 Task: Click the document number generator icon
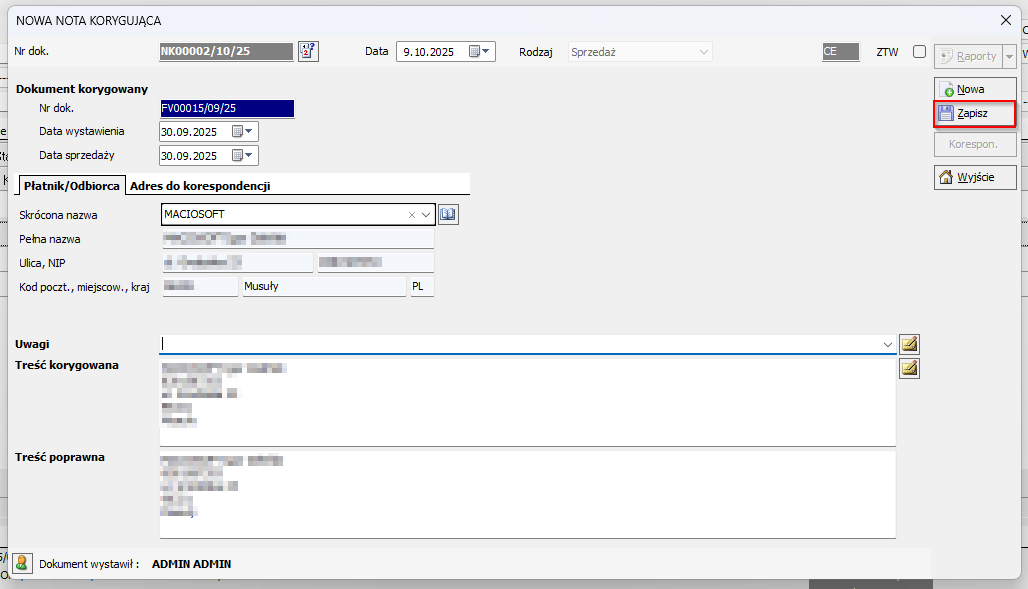308,52
